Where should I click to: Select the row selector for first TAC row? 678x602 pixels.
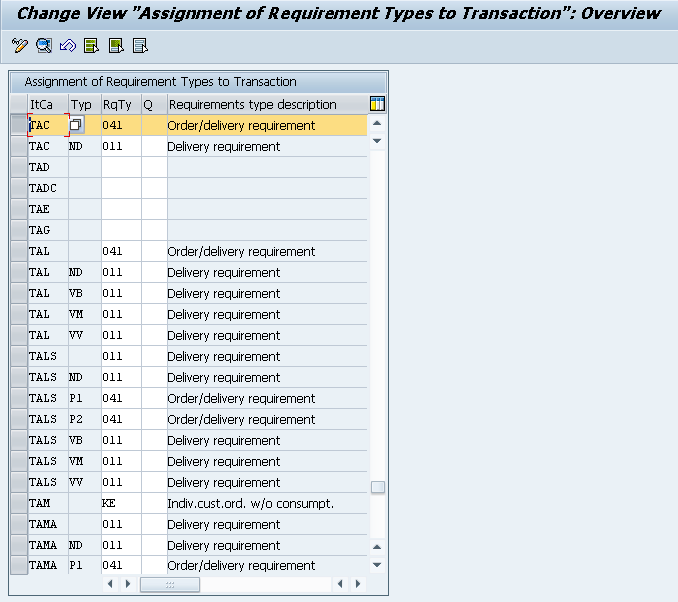(x=19, y=125)
